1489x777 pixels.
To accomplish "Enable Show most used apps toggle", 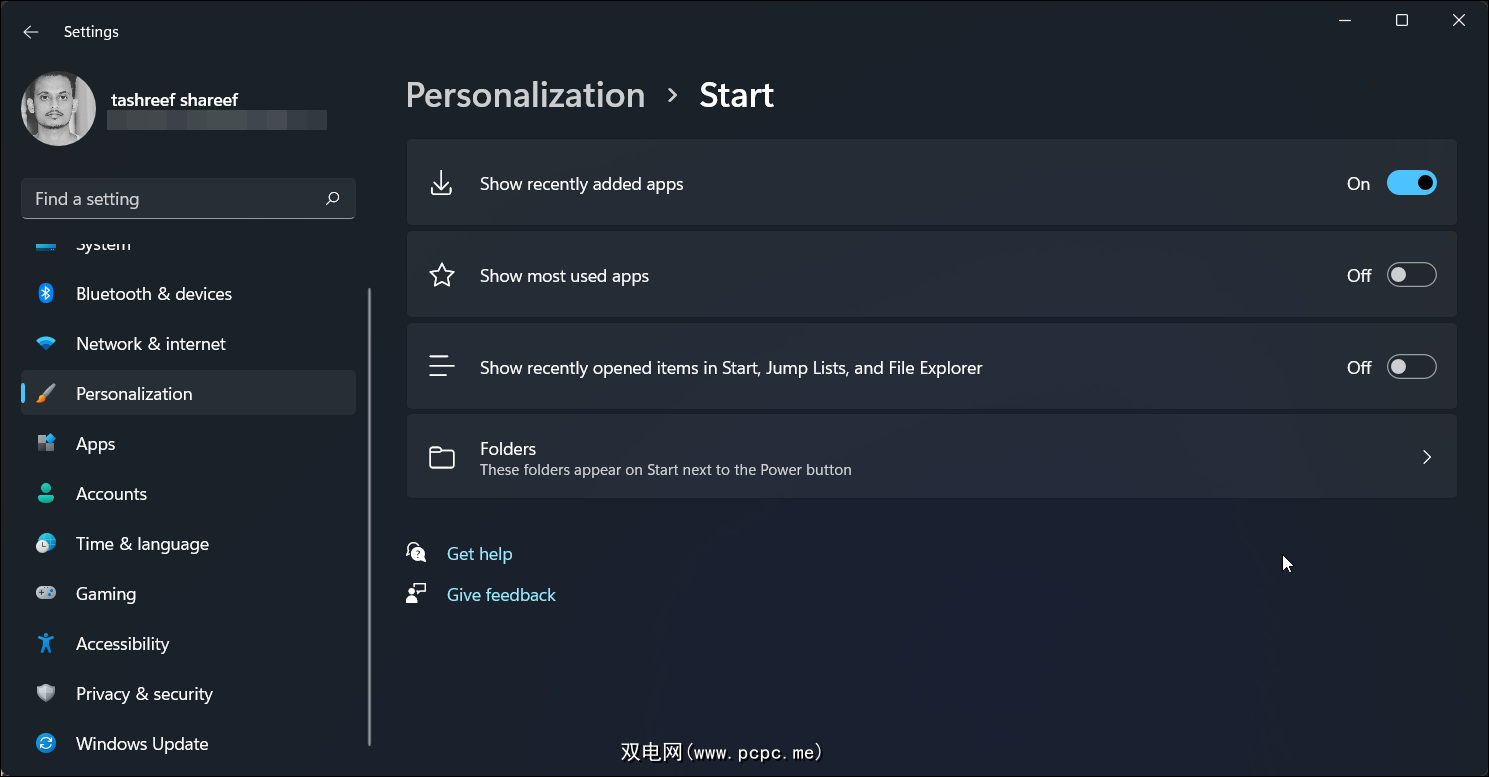I will (1411, 275).
